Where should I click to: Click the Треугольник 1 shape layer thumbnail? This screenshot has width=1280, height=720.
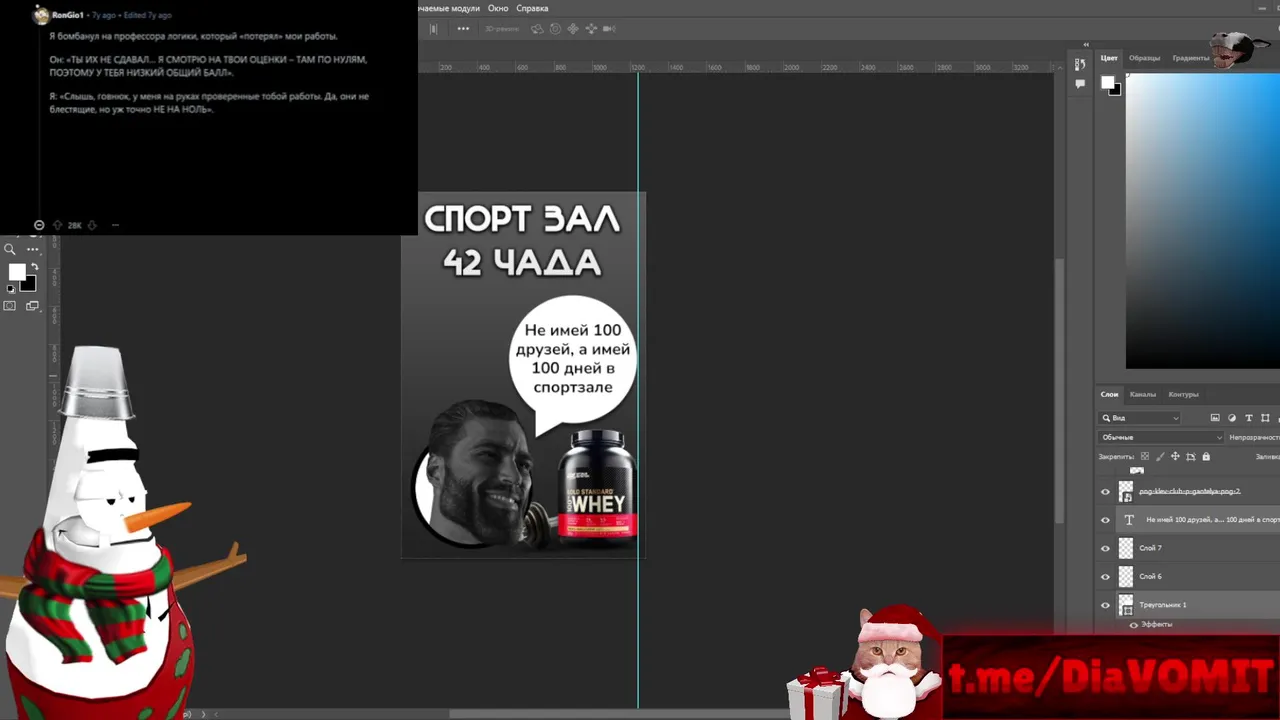coord(1126,605)
